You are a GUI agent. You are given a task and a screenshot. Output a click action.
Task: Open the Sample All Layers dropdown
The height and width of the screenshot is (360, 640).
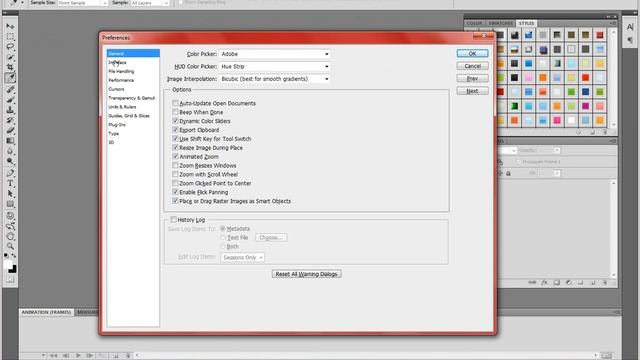[x=150, y=3]
